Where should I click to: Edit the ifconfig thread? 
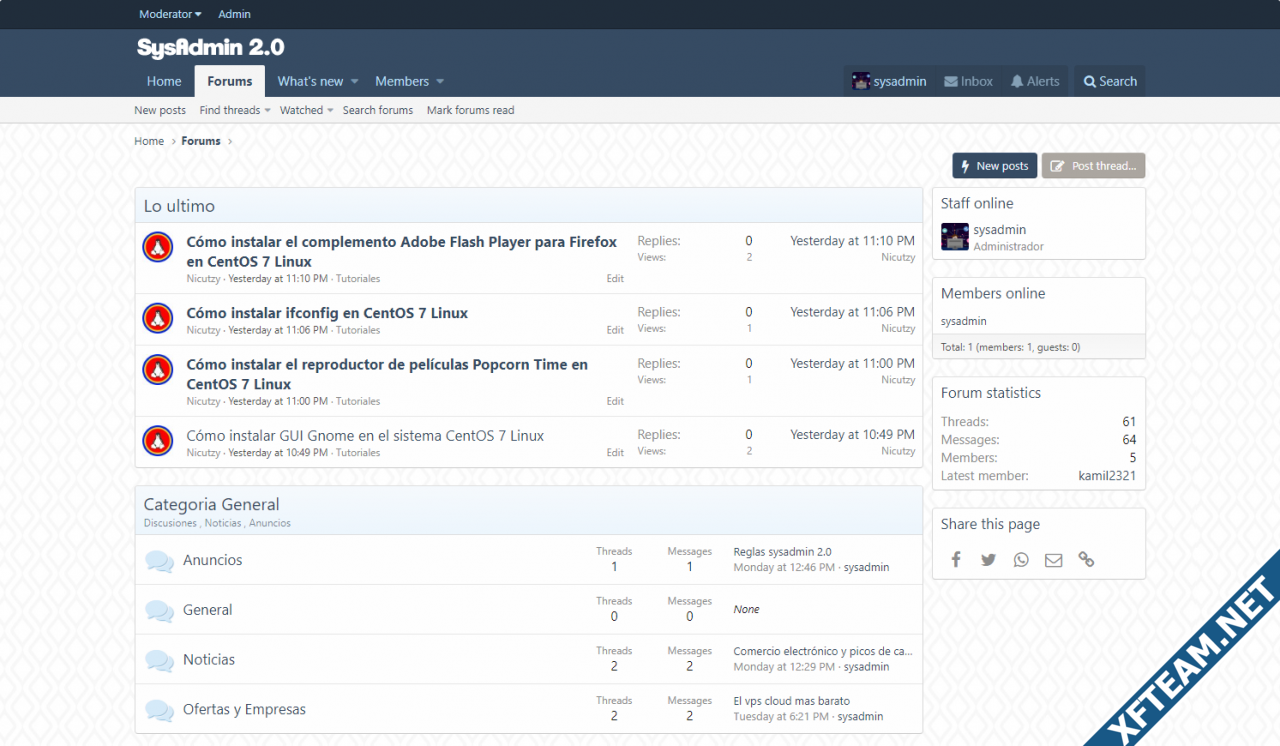(615, 330)
